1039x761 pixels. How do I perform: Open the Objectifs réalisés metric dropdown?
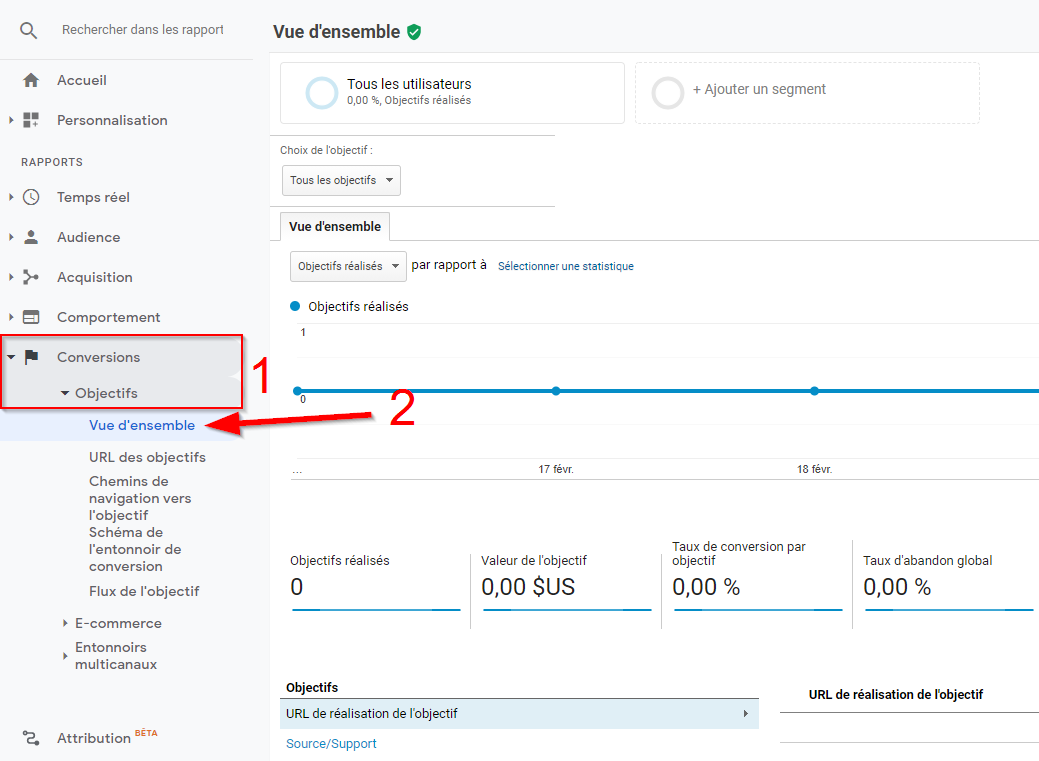click(348, 266)
